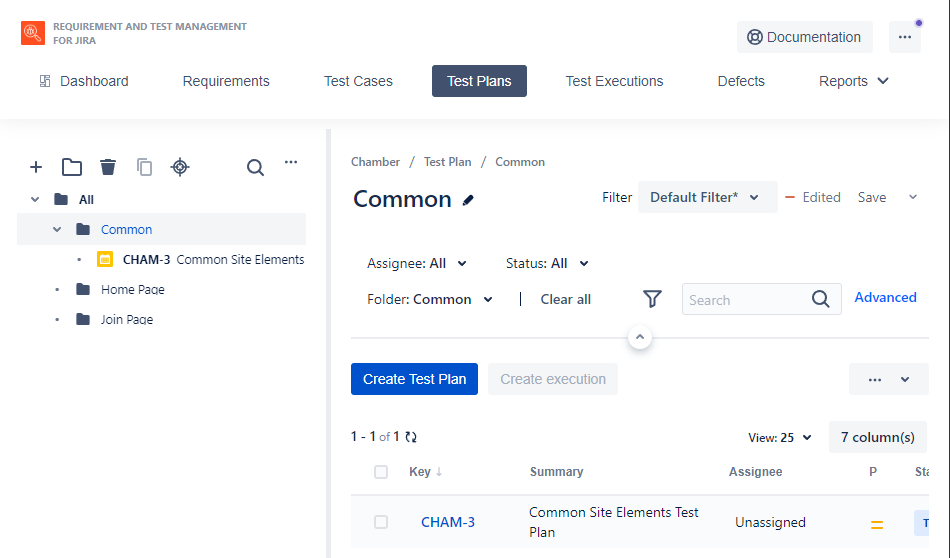Open the top-right ellipsis menu
The image size is (950, 558).
point(905,37)
